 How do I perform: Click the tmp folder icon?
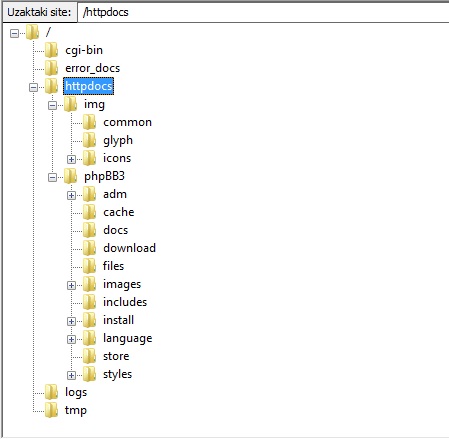point(52,410)
